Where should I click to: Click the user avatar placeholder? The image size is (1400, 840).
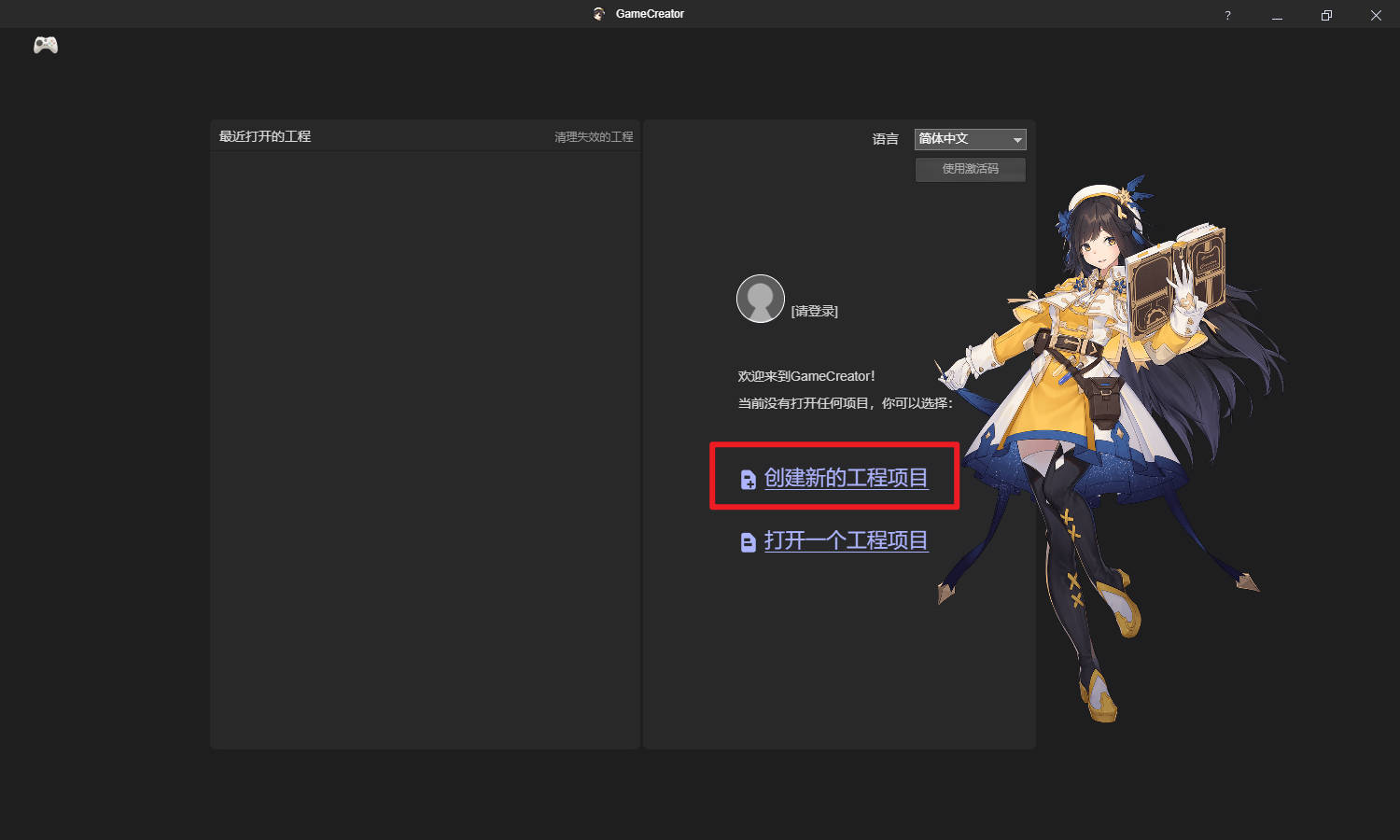tap(761, 299)
